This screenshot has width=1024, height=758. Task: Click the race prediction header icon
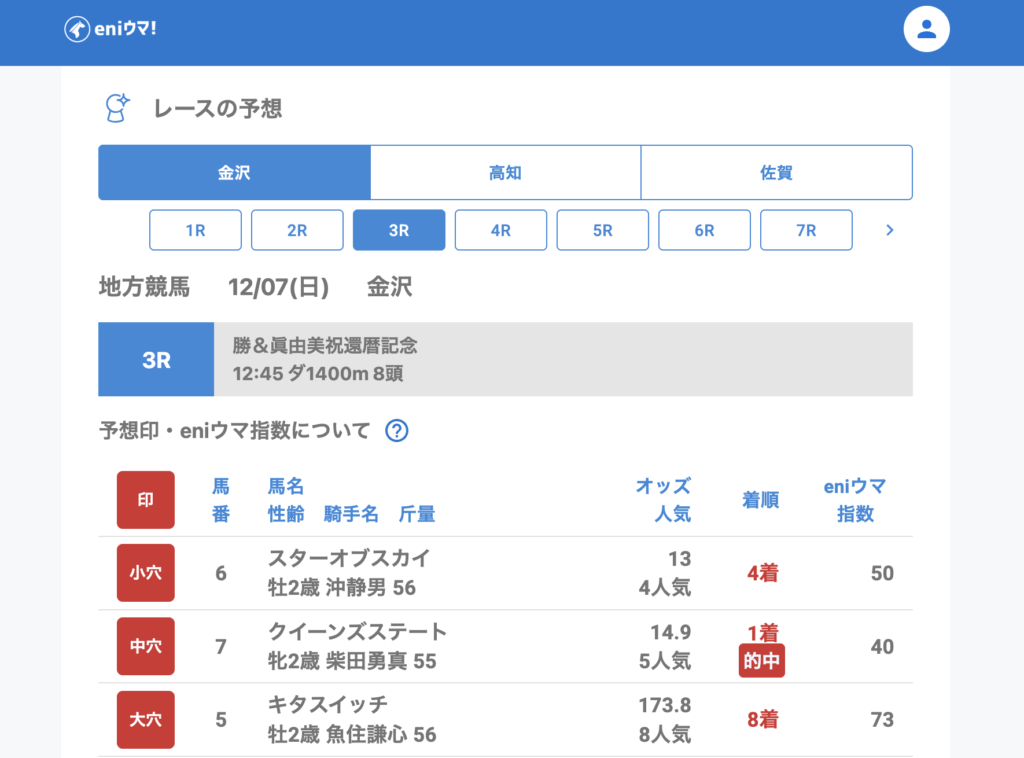(x=118, y=108)
